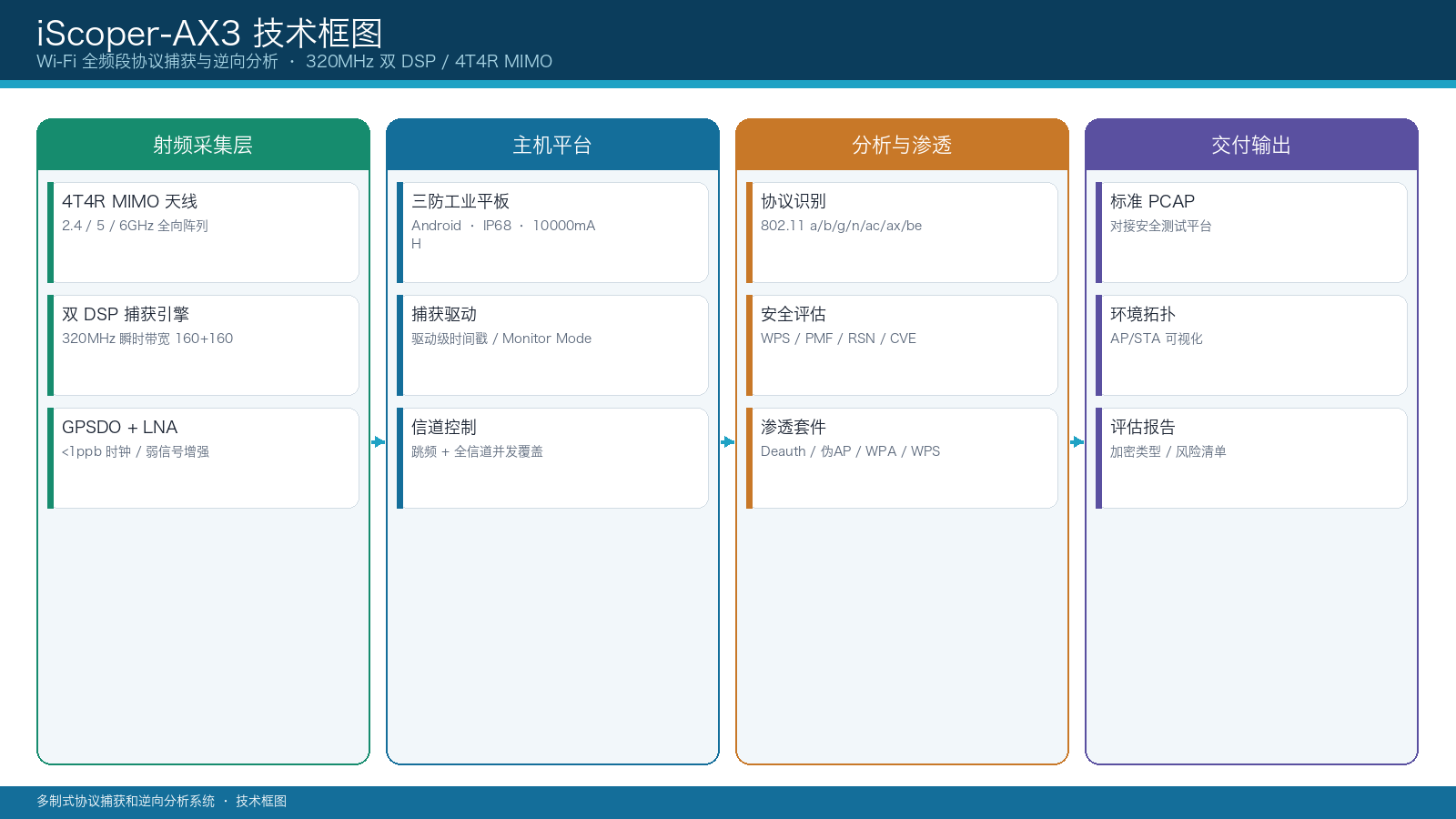The height and width of the screenshot is (819, 1456).
Task: Click the 分析与渗透 column header
Action: point(902,145)
